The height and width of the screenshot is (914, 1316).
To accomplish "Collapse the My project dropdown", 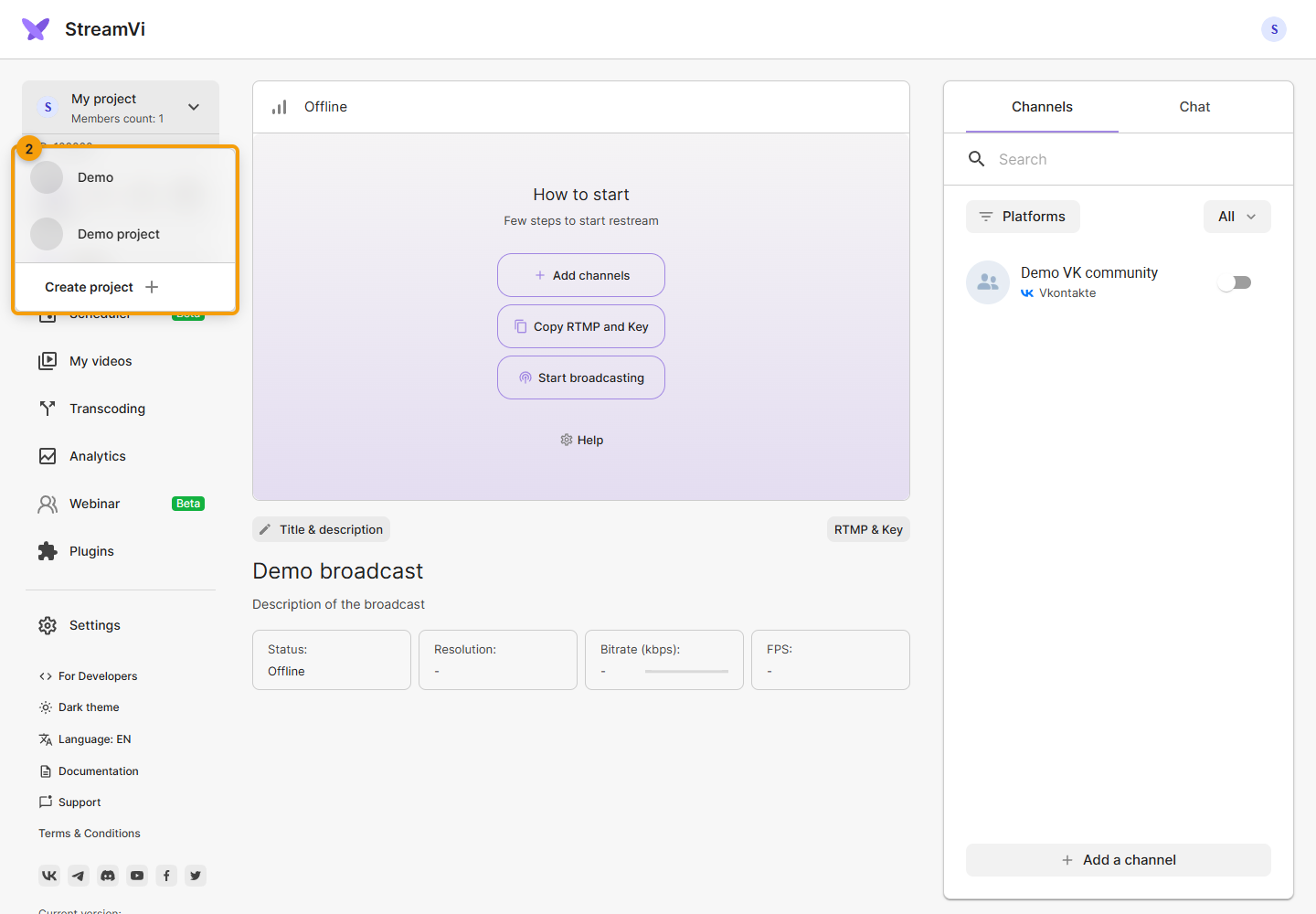I will pos(194,107).
